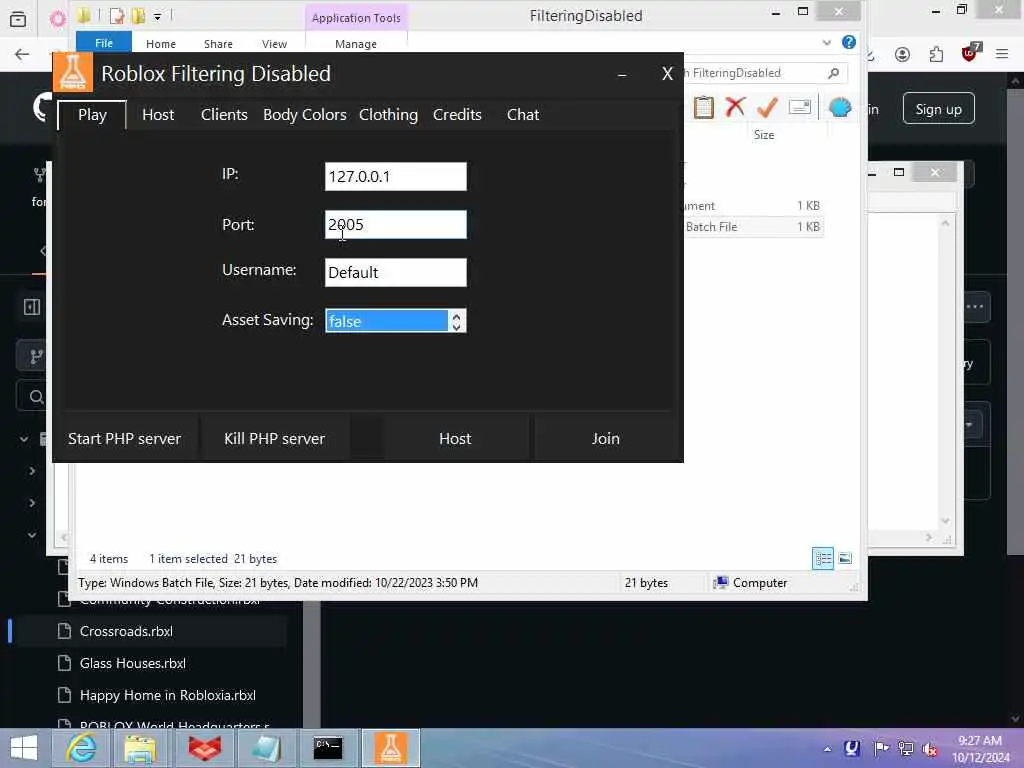
Task: Click into the IP address field
Action: click(x=396, y=176)
